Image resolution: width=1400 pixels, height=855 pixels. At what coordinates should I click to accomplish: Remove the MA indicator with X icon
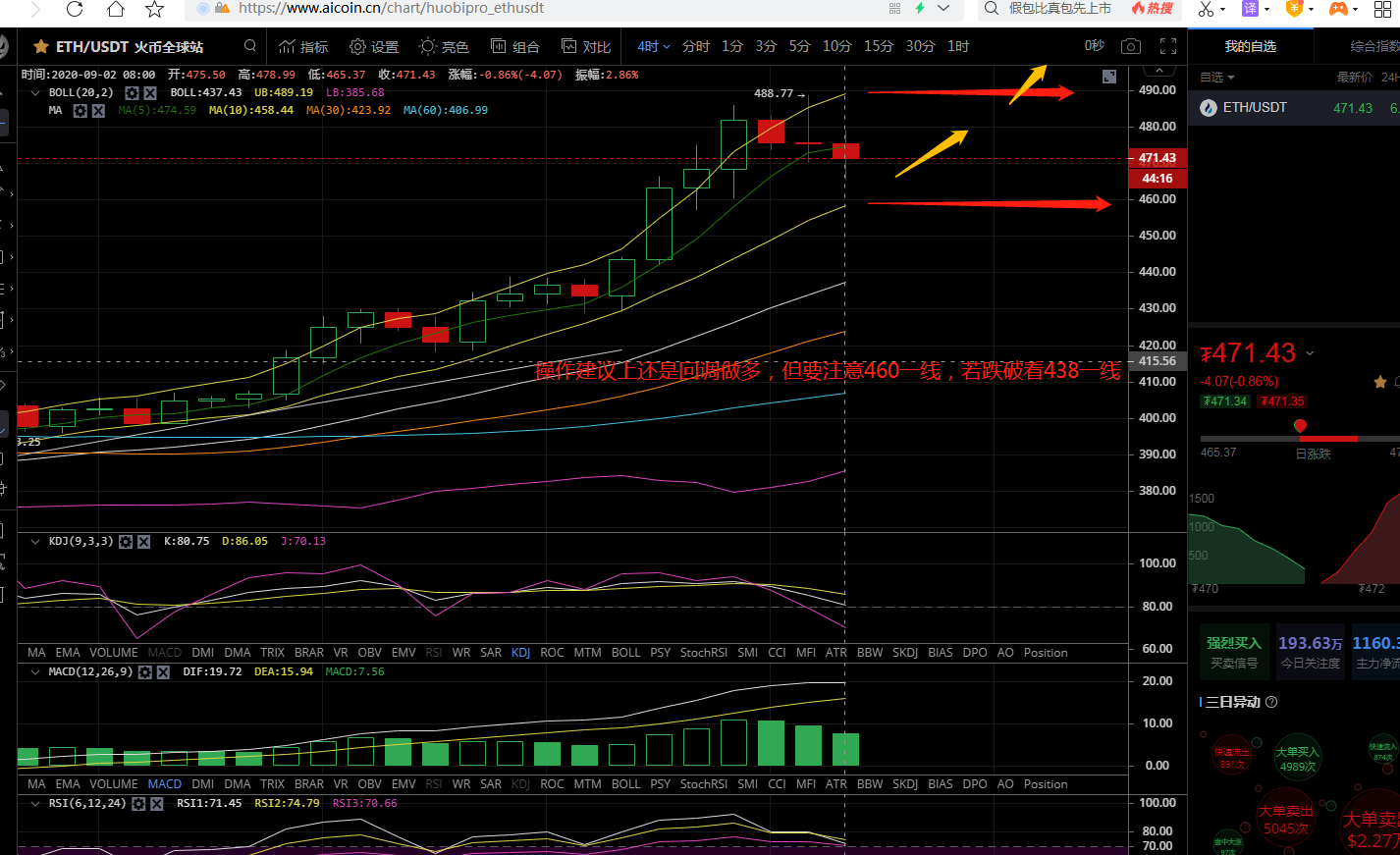(x=98, y=111)
